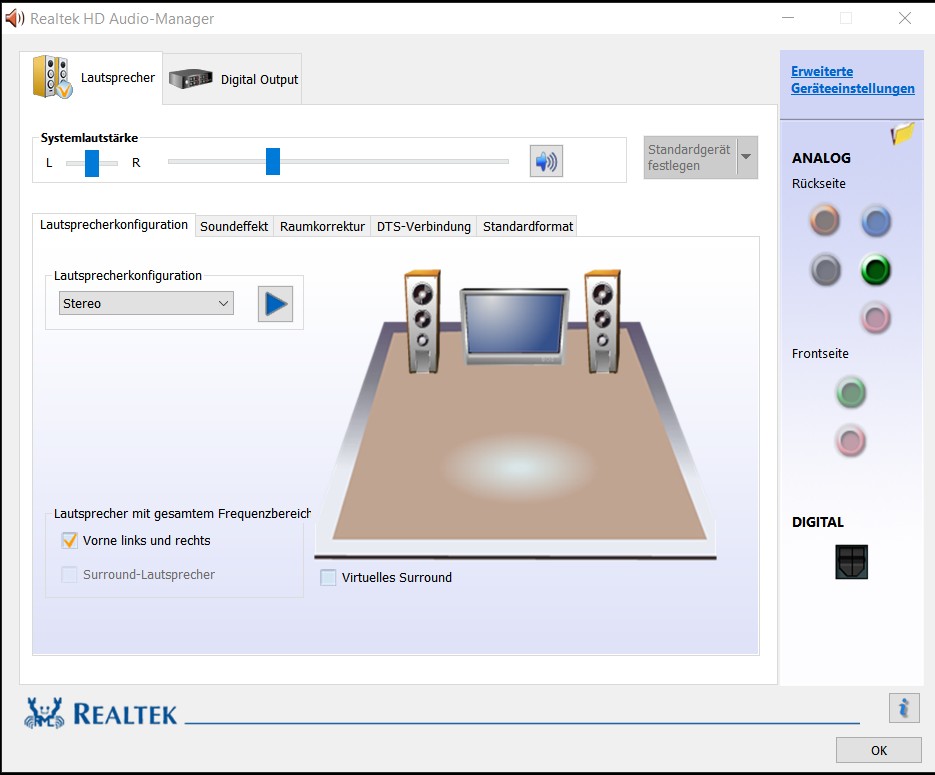Click the monitor in the room diagram
The width and height of the screenshot is (935, 775).
point(515,326)
